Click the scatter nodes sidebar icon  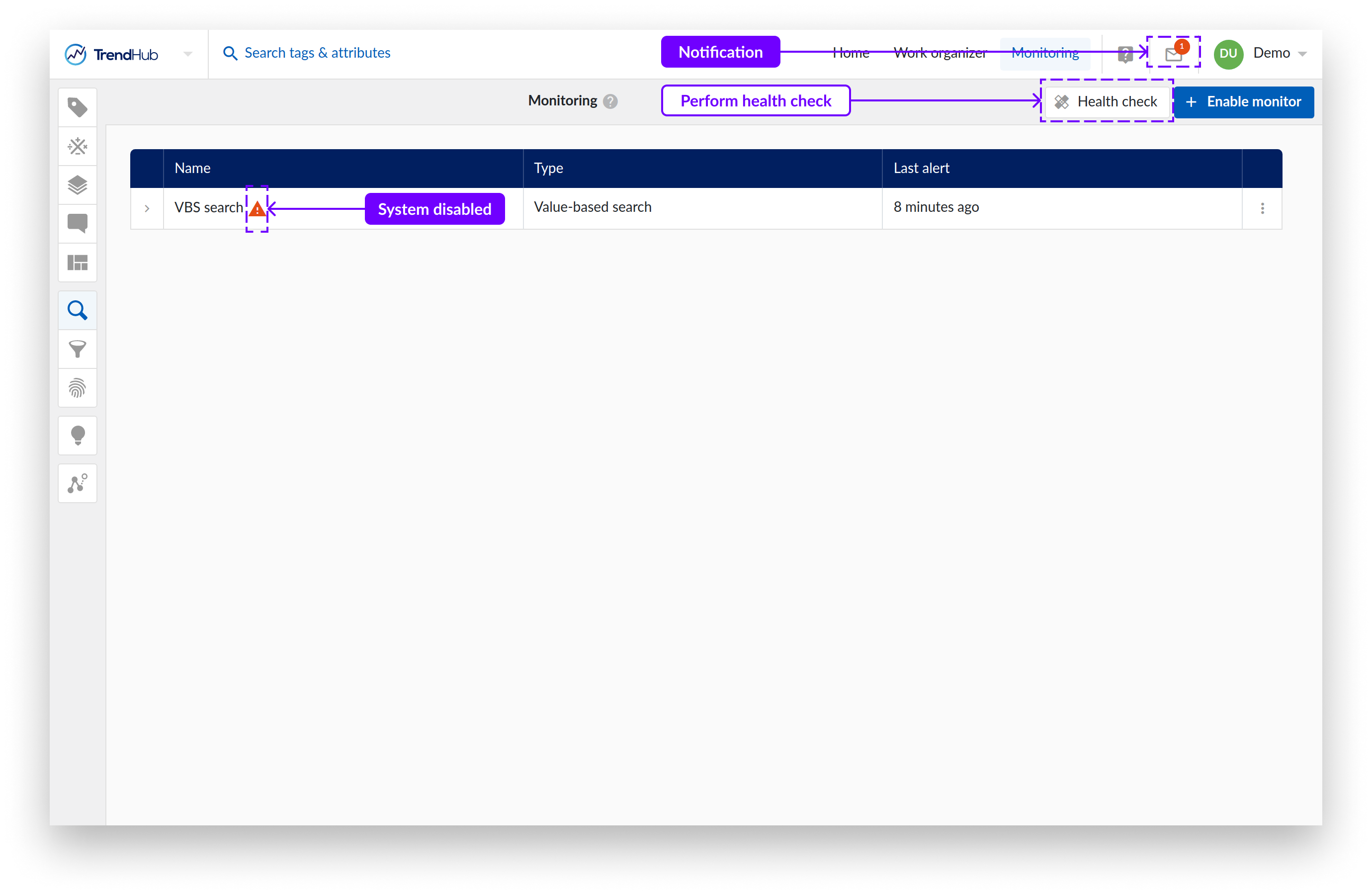pyautogui.click(x=77, y=484)
